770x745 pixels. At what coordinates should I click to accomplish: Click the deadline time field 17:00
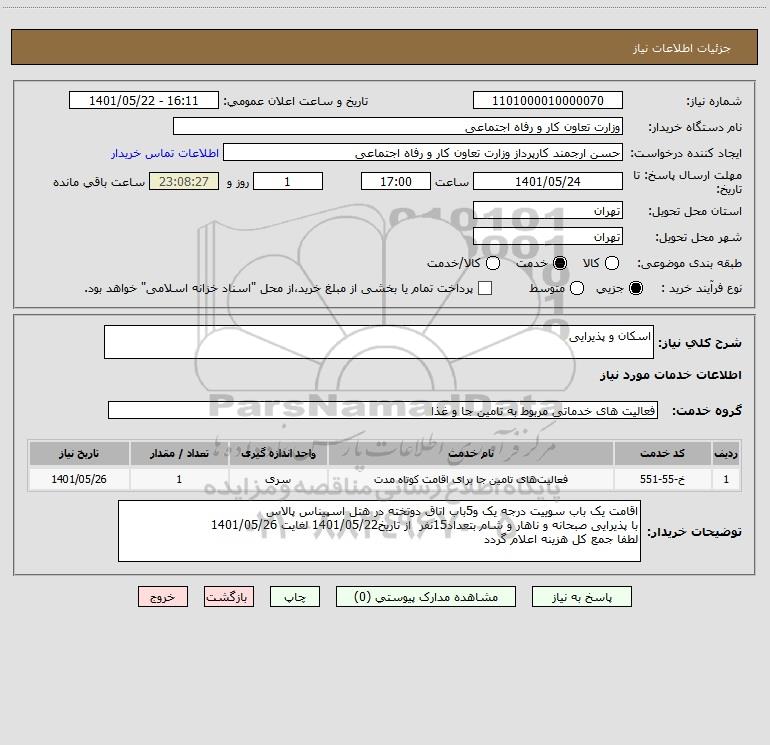pos(396,181)
